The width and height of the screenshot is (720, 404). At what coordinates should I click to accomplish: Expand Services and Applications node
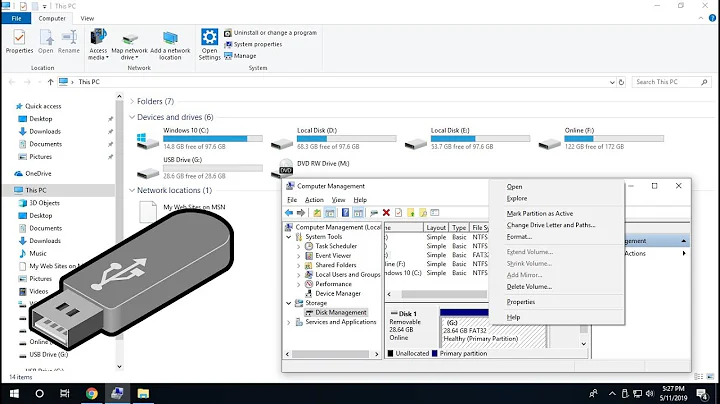288,322
